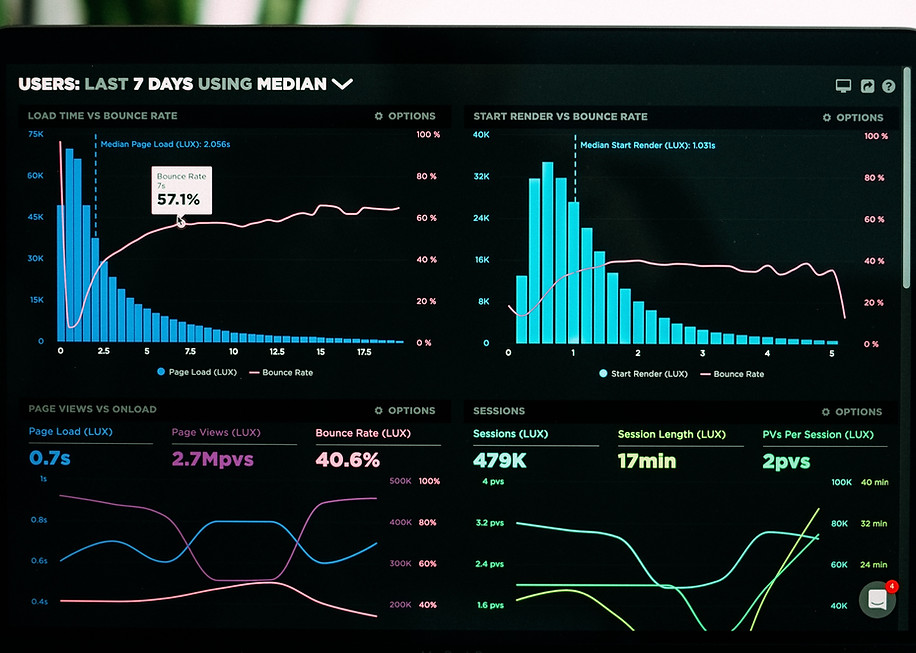Viewport: 916px width, 653px height.
Task: Click the 2.7Mpvs page views value
Action: pyautogui.click(x=213, y=459)
